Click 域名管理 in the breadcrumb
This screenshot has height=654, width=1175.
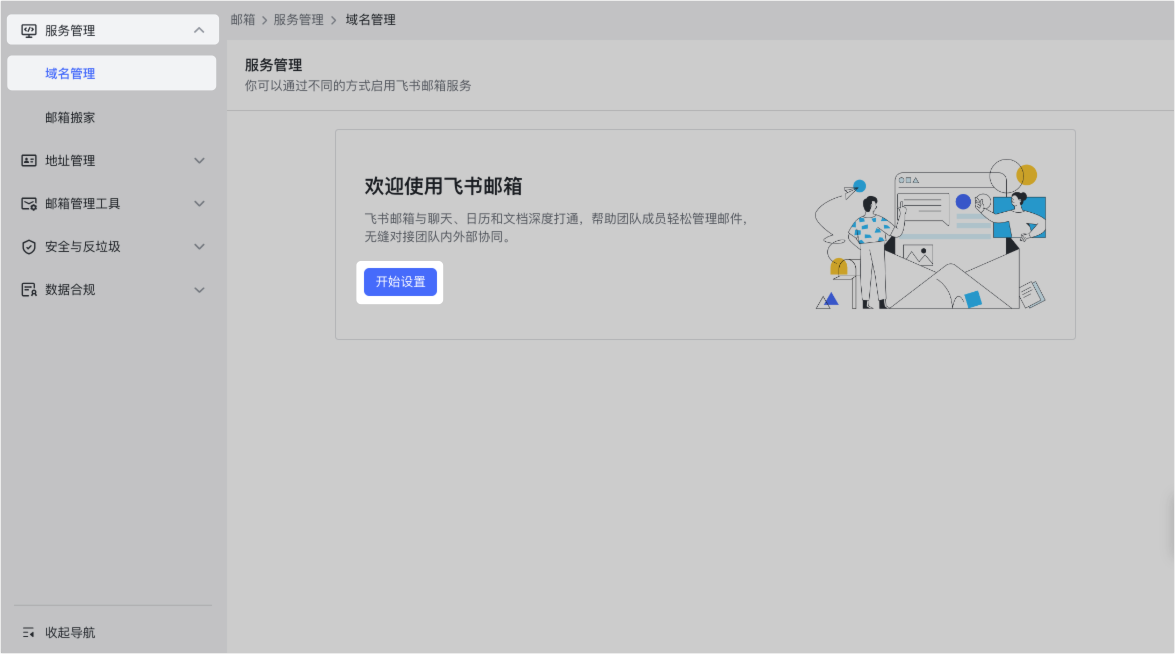tap(370, 19)
